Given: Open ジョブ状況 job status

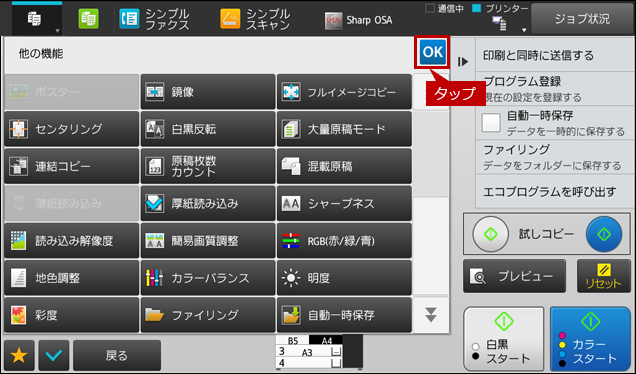Looking at the screenshot, I should pyautogui.click(x=582, y=19).
